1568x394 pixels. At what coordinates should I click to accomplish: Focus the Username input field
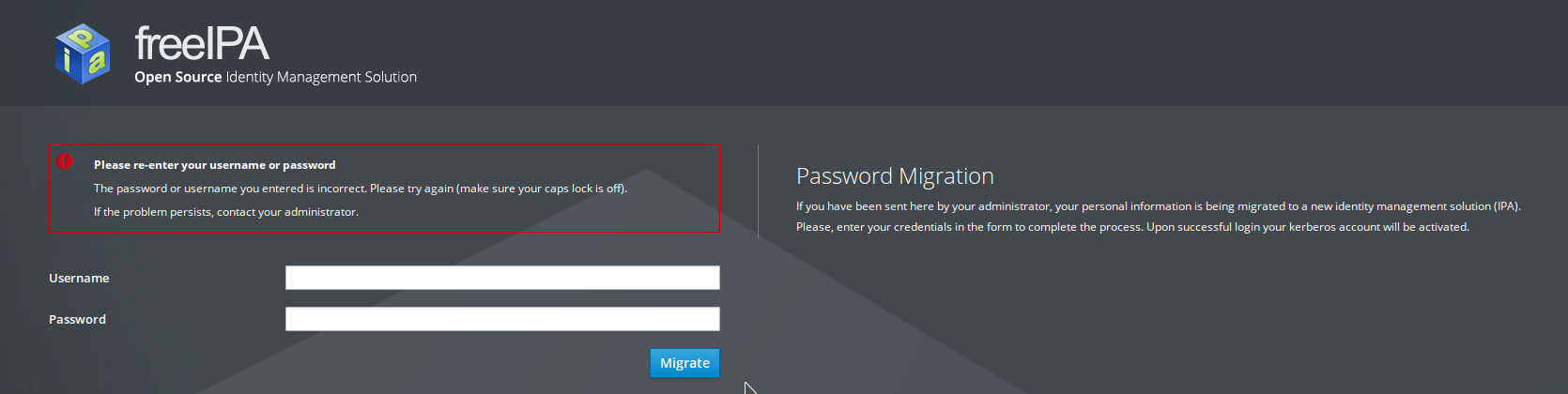click(x=502, y=278)
